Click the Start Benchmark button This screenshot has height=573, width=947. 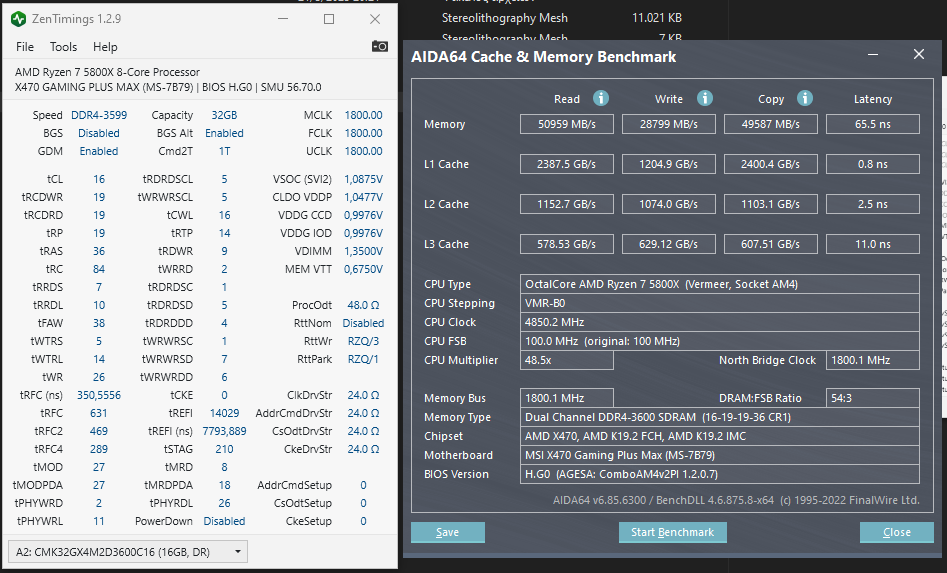pyautogui.click(x=672, y=532)
